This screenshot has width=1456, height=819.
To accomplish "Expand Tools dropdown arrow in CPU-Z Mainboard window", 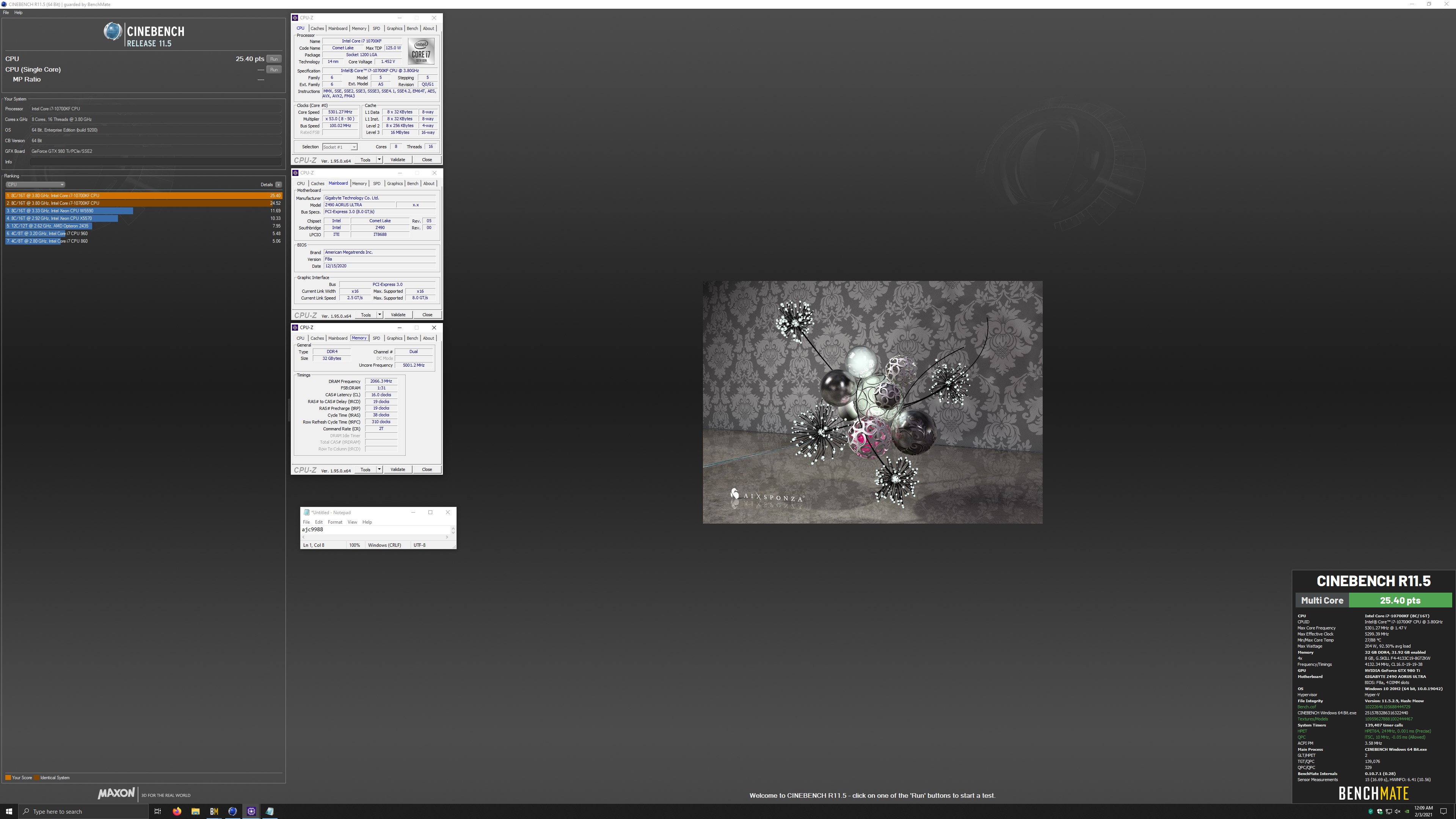I will tap(379, 315).
